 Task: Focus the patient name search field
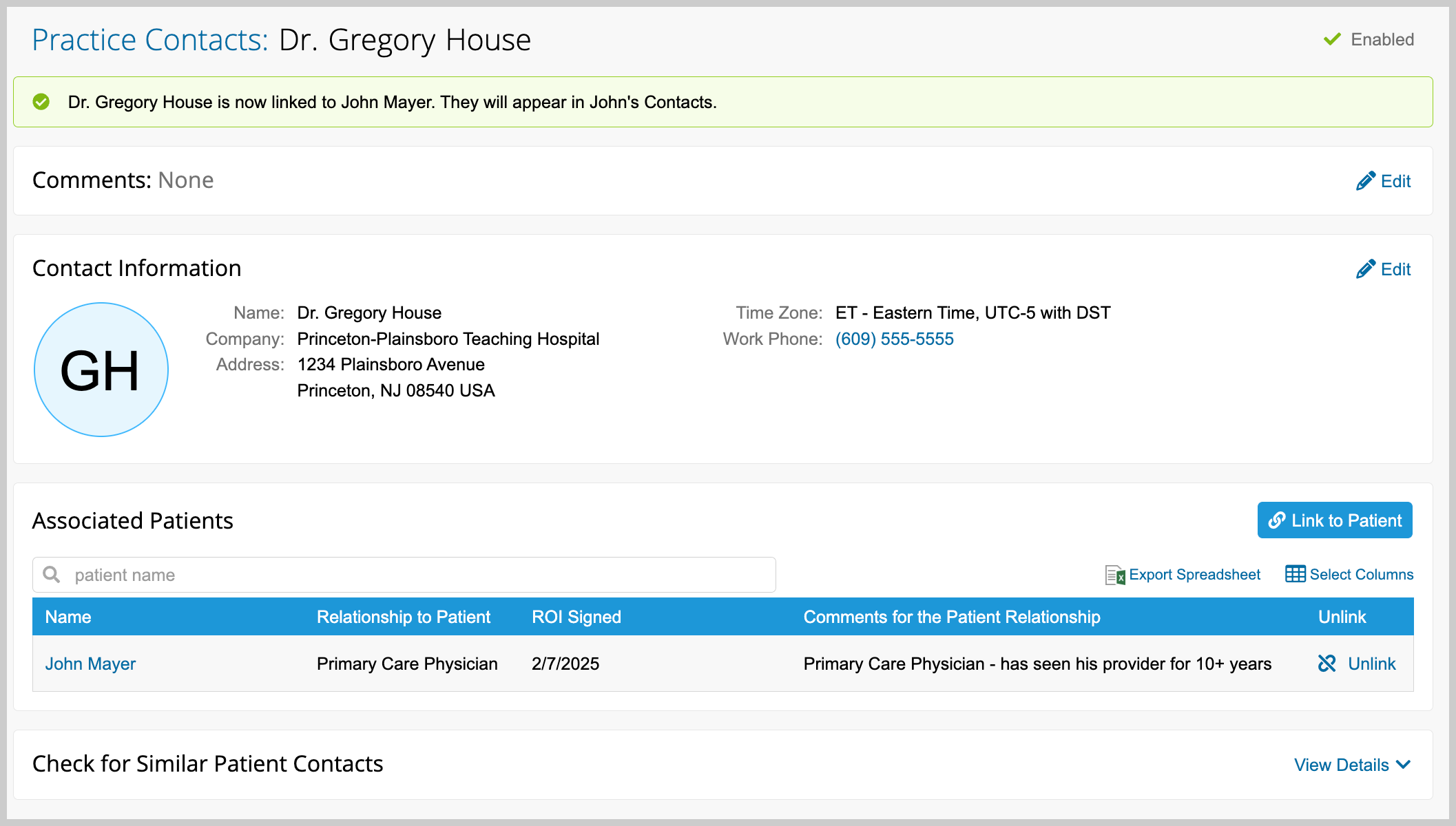404,575
